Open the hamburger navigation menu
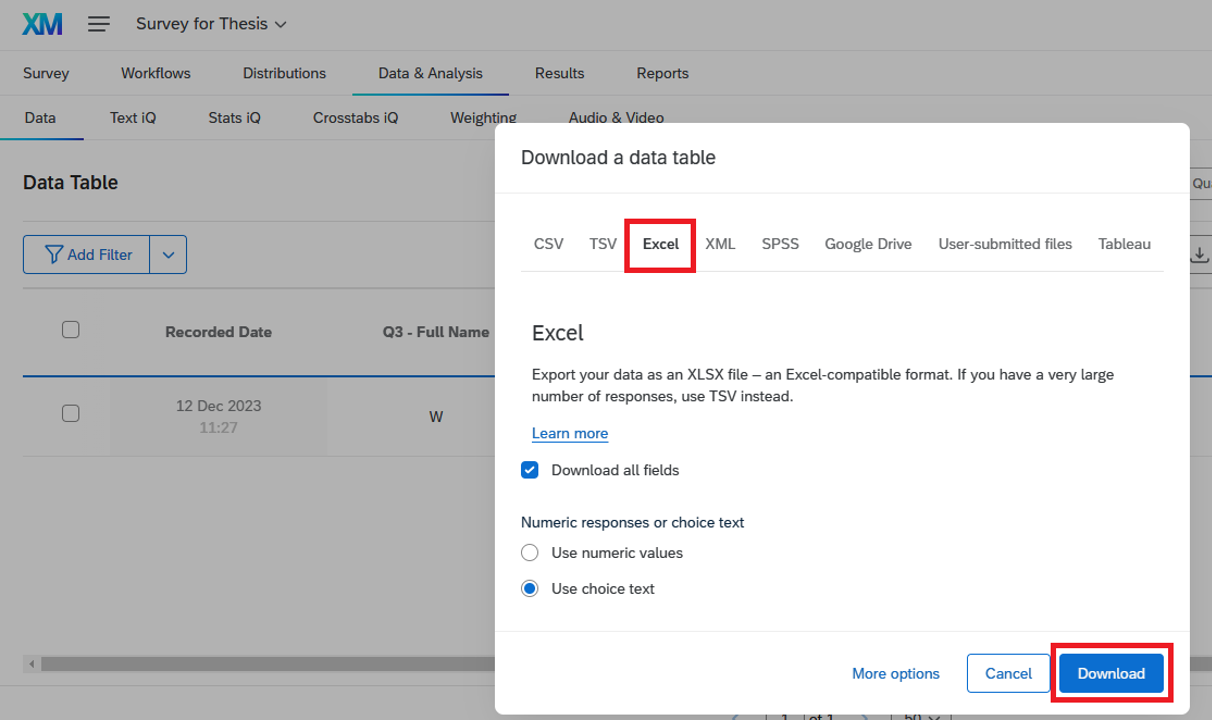The width and height of the screenshot is (1212, 720). point(98,24)
